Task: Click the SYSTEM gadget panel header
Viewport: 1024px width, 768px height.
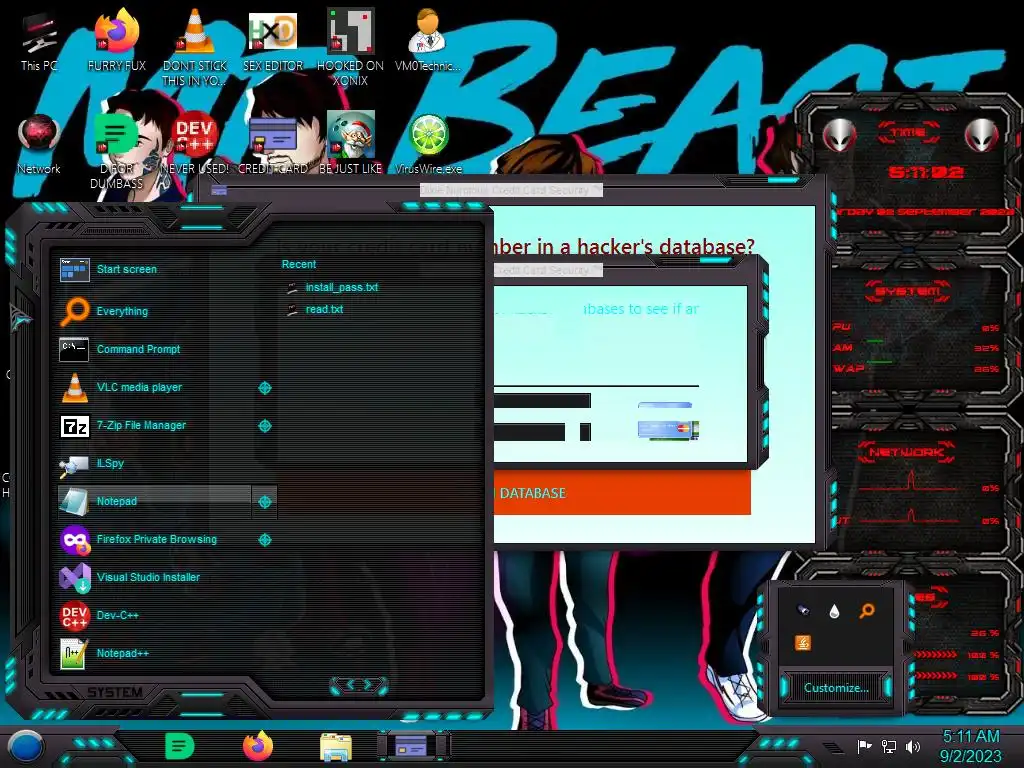Action: [x=908, y=291]
